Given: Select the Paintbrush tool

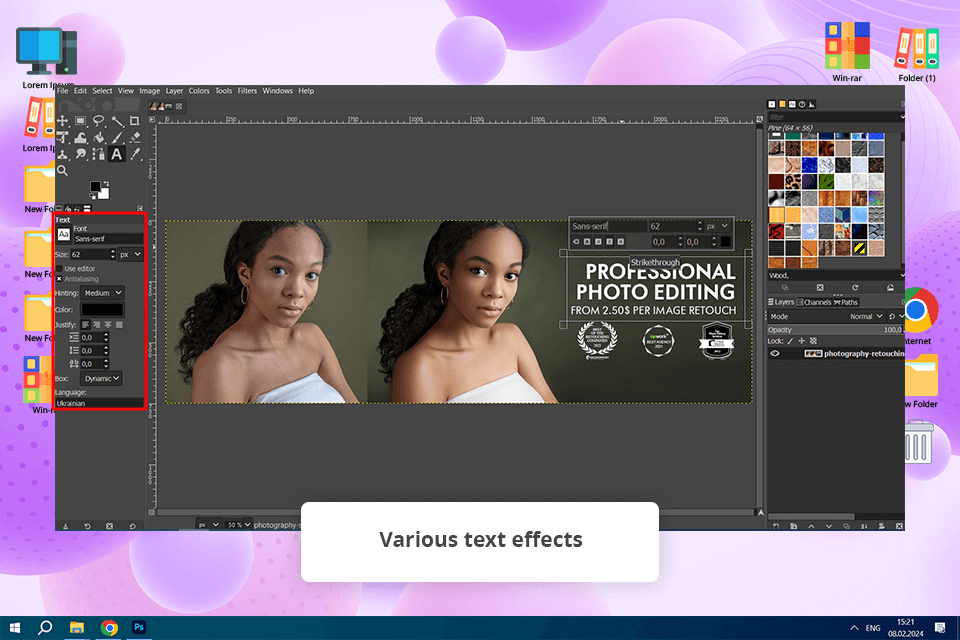Looking at the screenshot, I should (117, 137).
